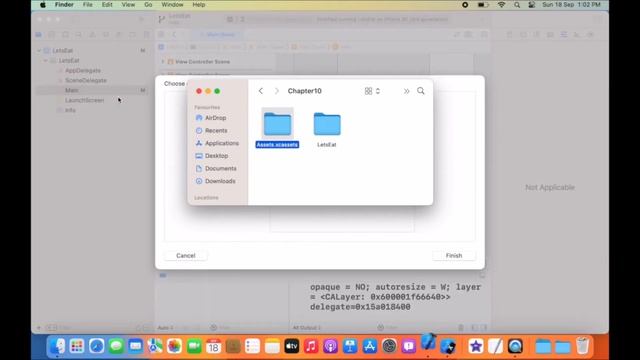This screenshot has height=360, width=640.
Task: Open the Go menu
Action: [x=148, y=5]
